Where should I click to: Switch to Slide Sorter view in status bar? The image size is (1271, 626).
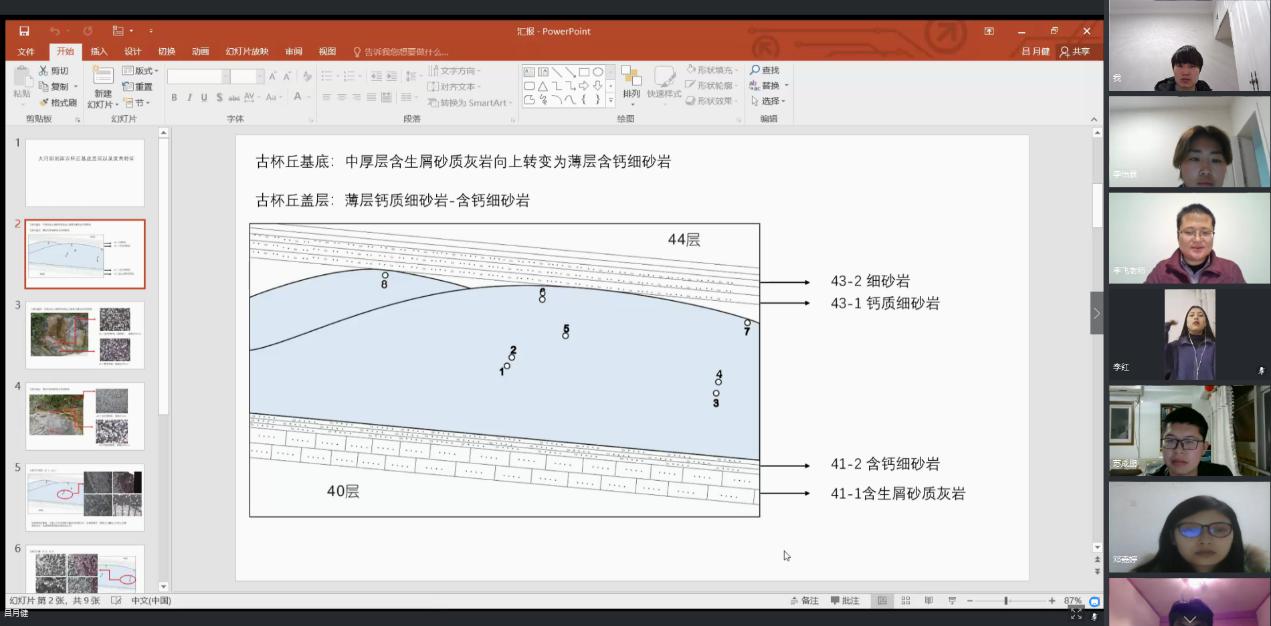tap(905, 601)
